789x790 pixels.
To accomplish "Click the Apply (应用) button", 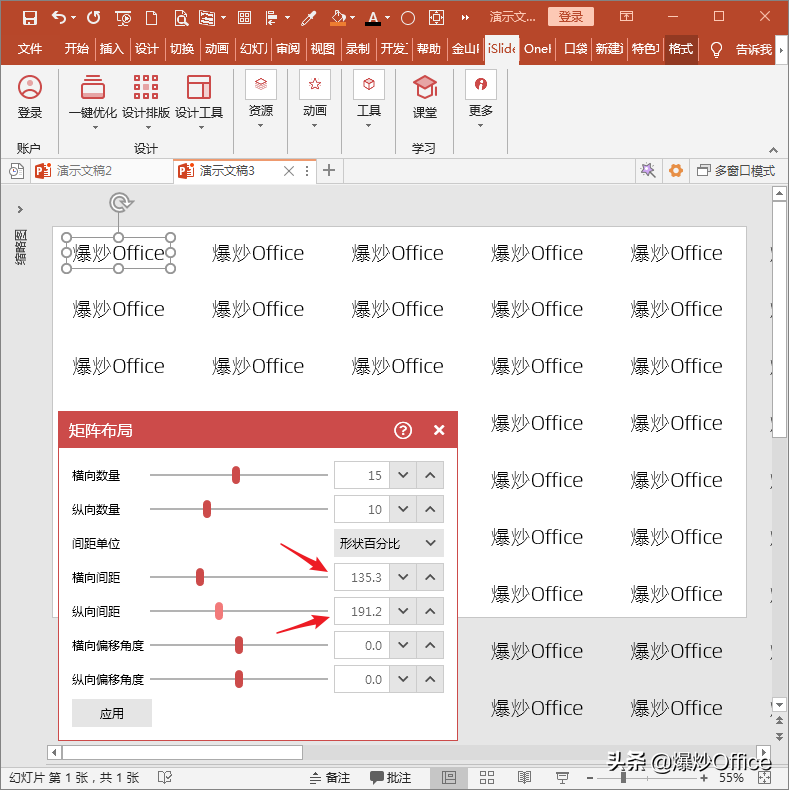I will [112, 713].
